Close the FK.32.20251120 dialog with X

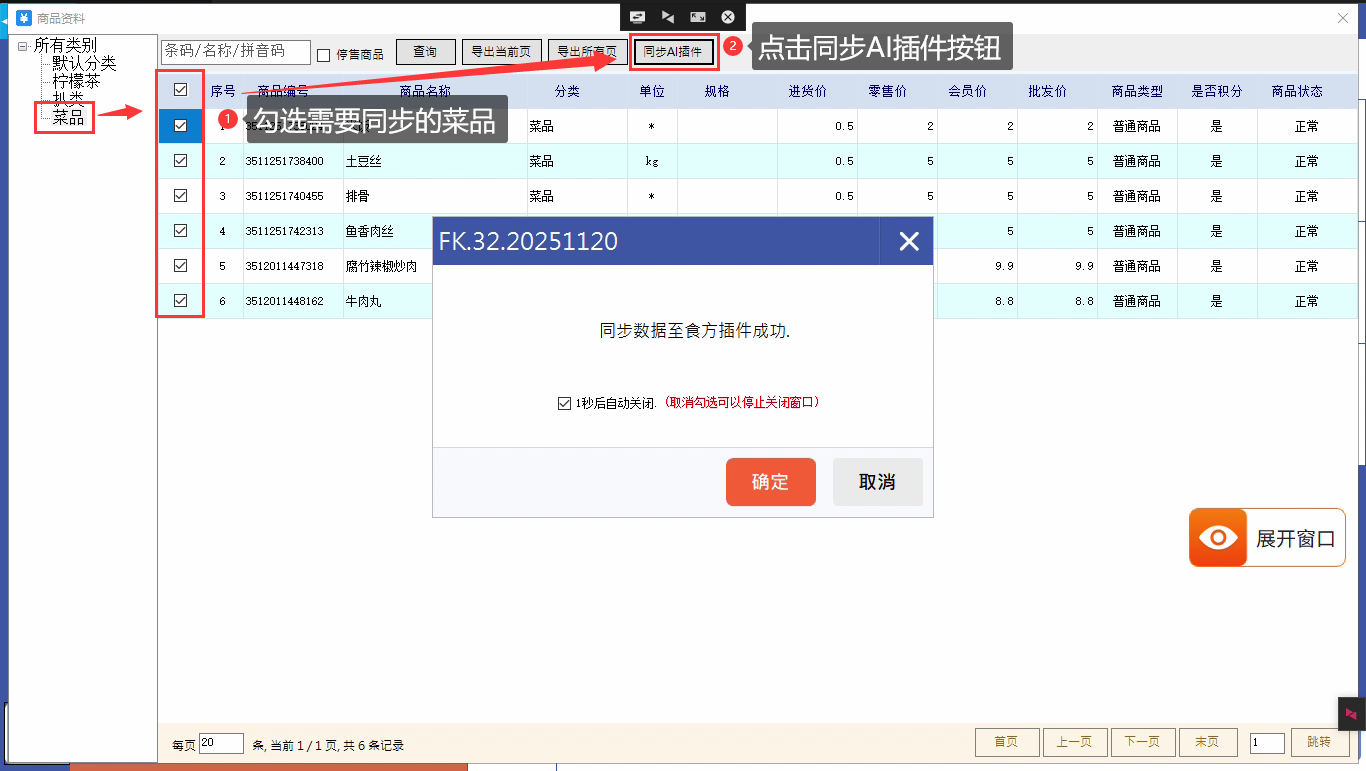(908, 241)
